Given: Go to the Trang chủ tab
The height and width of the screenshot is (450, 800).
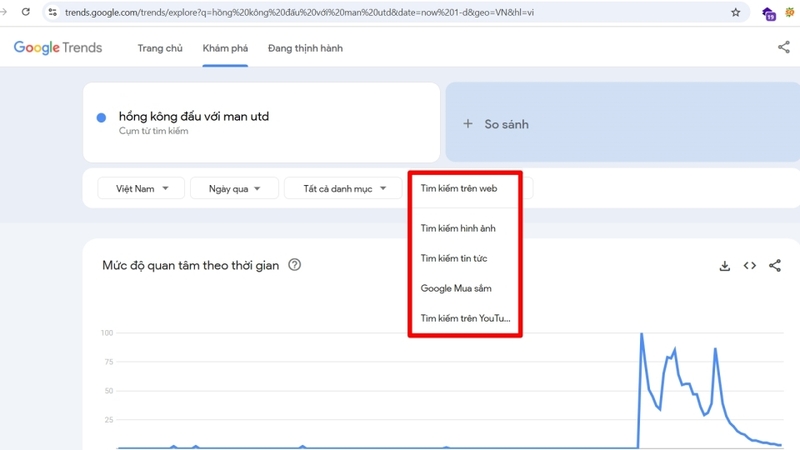Looking at the screenshot, I should point(160,48).
